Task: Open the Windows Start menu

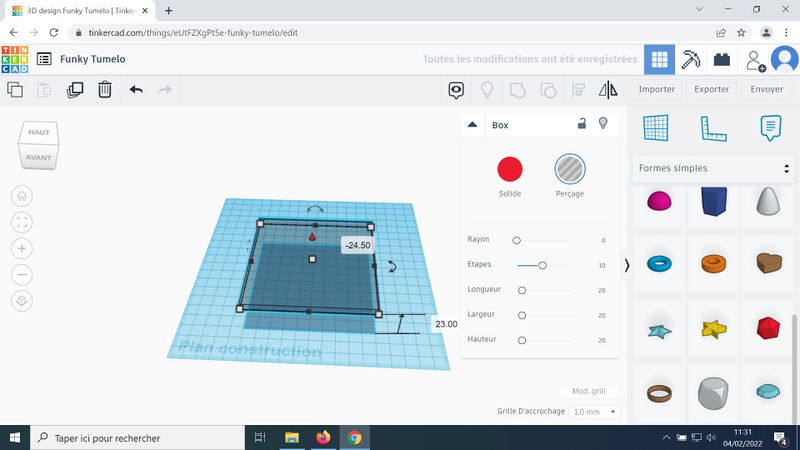Action: 15,438
